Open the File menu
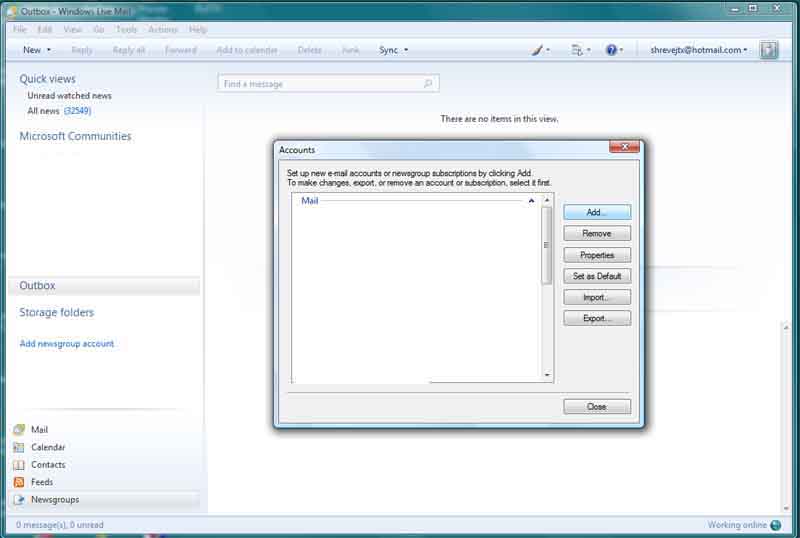This screenshot has height=538, width=800. (x=20, y=29)
